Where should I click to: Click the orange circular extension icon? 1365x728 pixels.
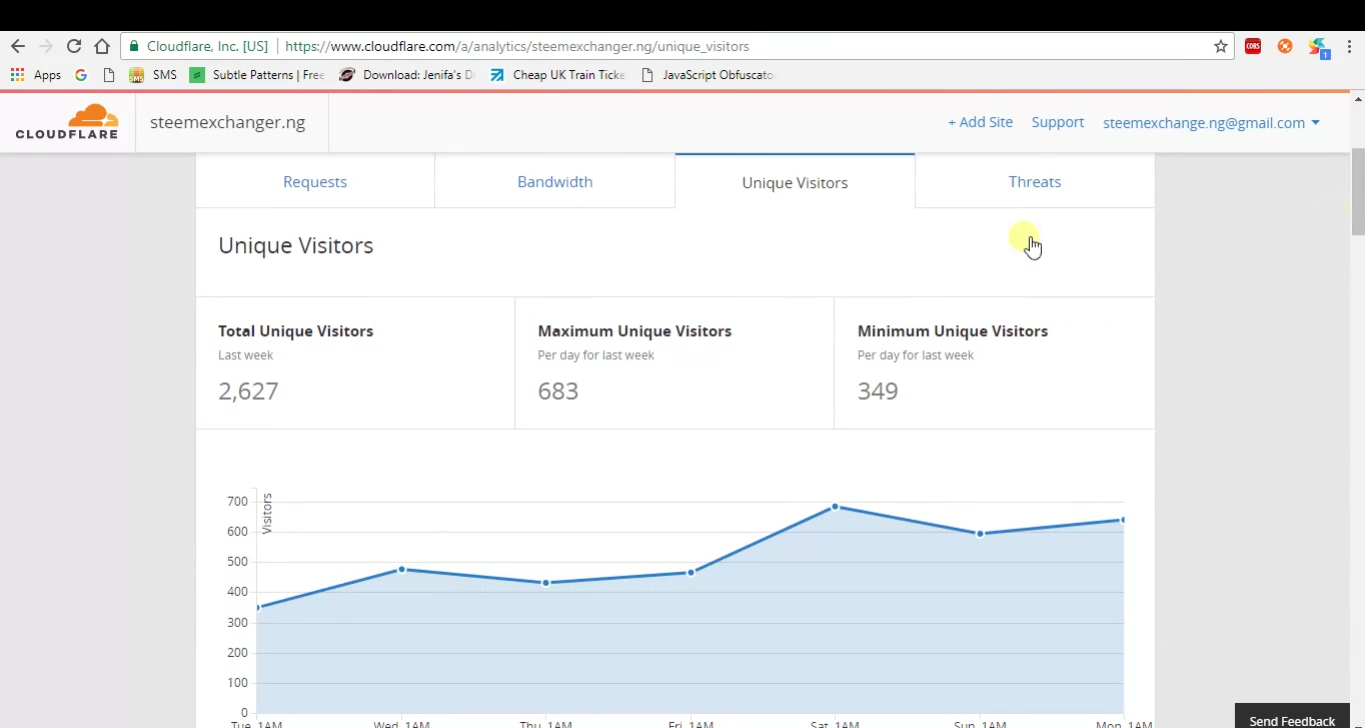point(1285,46)
